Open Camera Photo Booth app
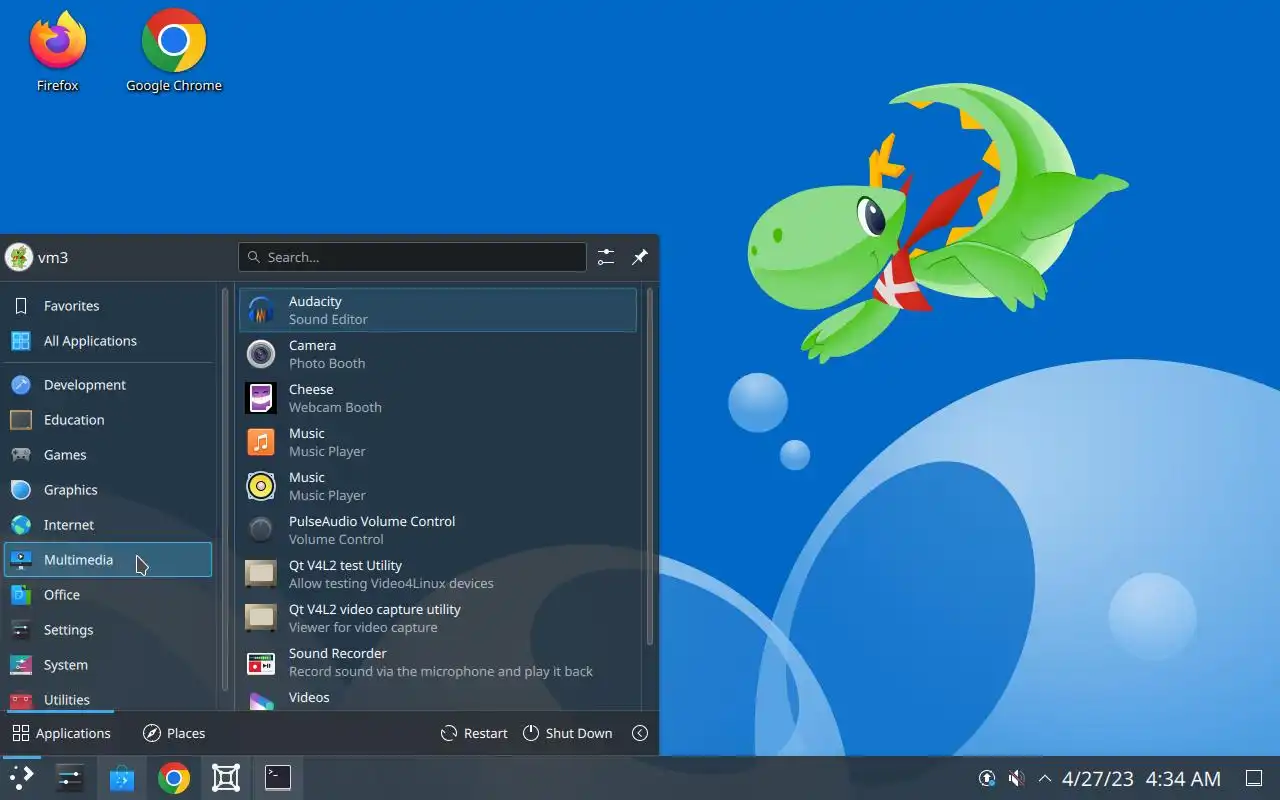Image resolution: width=1280 pixels, height=800 pixels. [438, 354]
